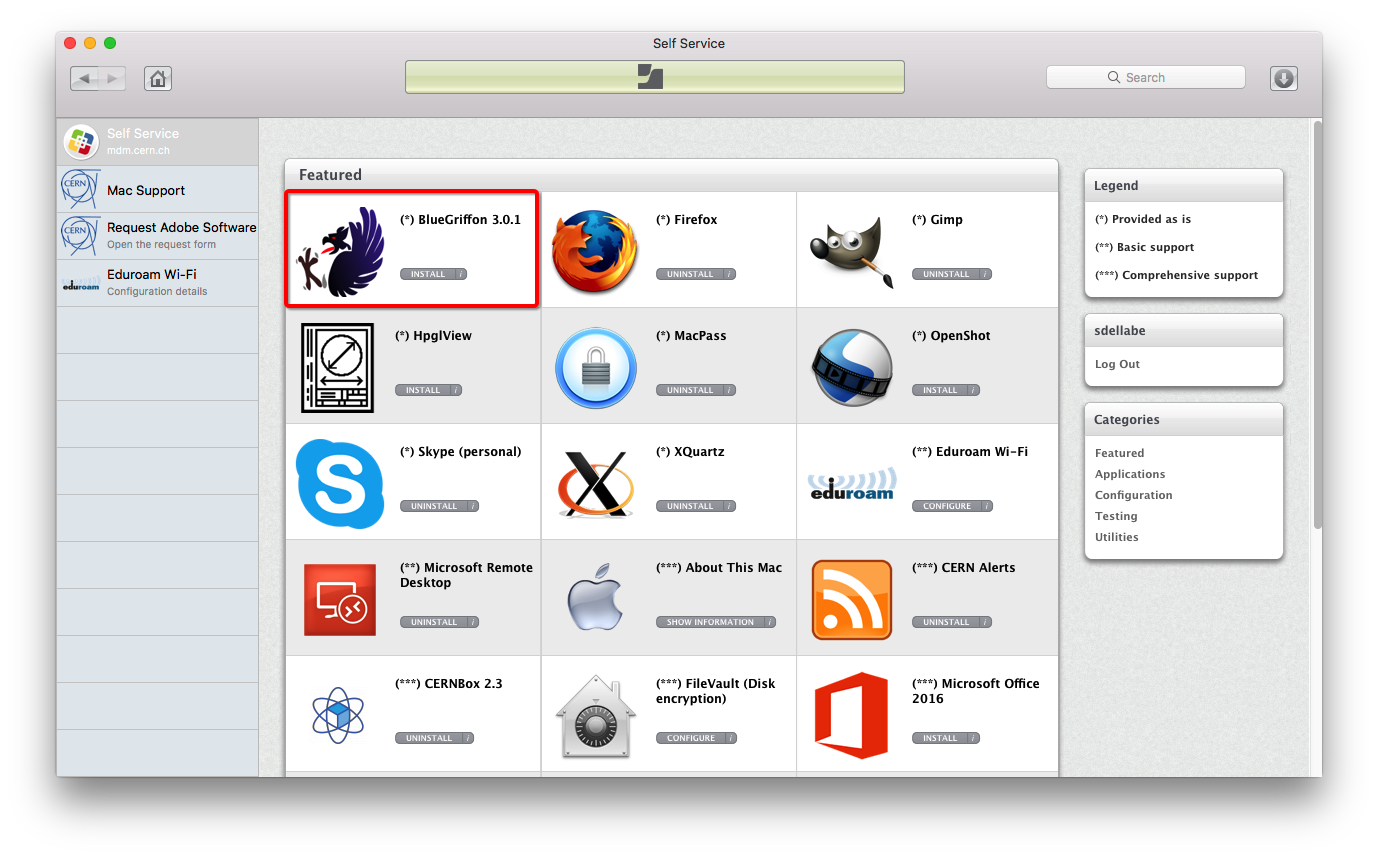Click the "(*) MacPass" title text

pos(691,336)
